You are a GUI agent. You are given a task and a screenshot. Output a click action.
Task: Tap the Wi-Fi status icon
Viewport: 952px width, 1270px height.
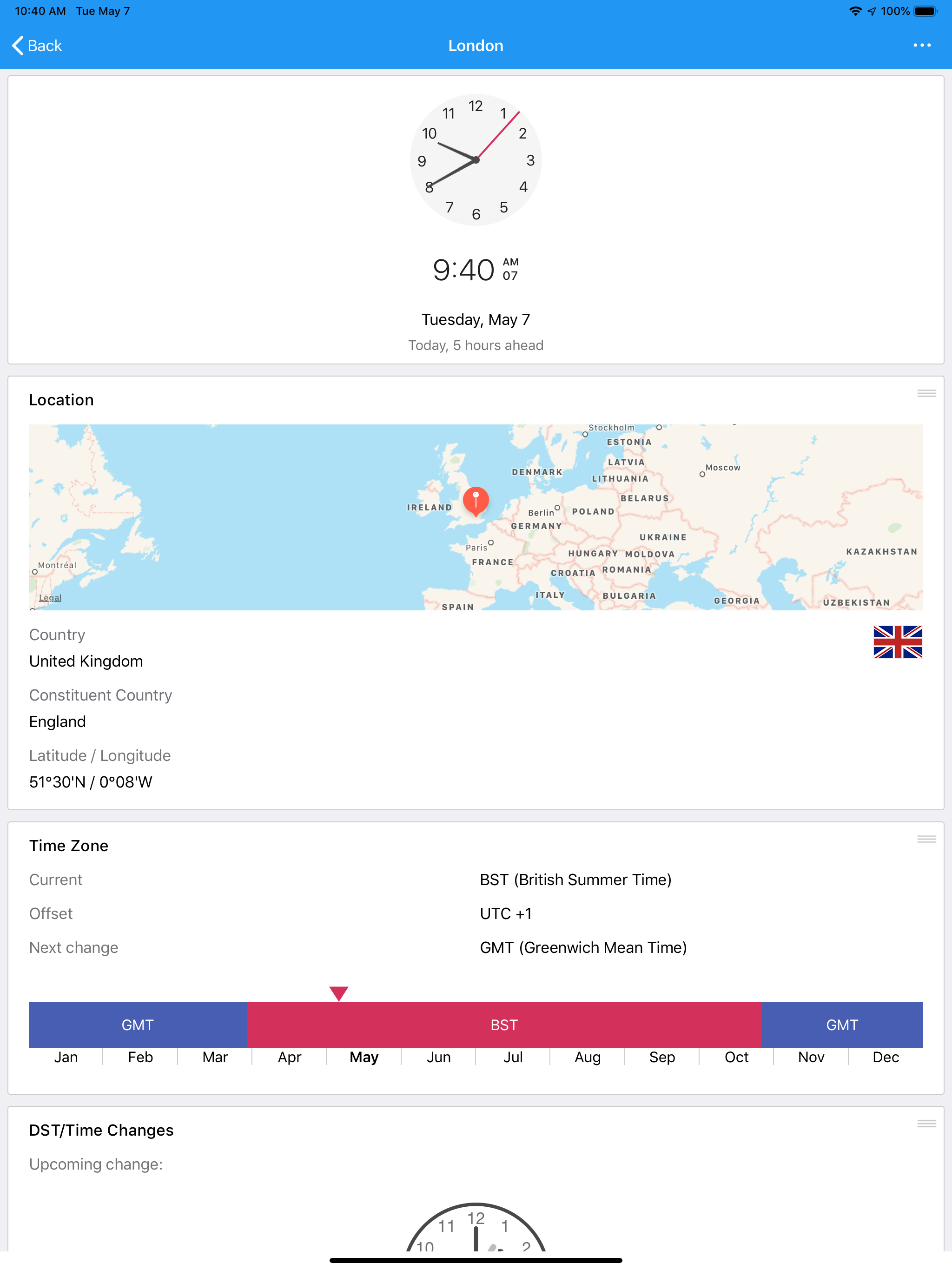point(855,11)
